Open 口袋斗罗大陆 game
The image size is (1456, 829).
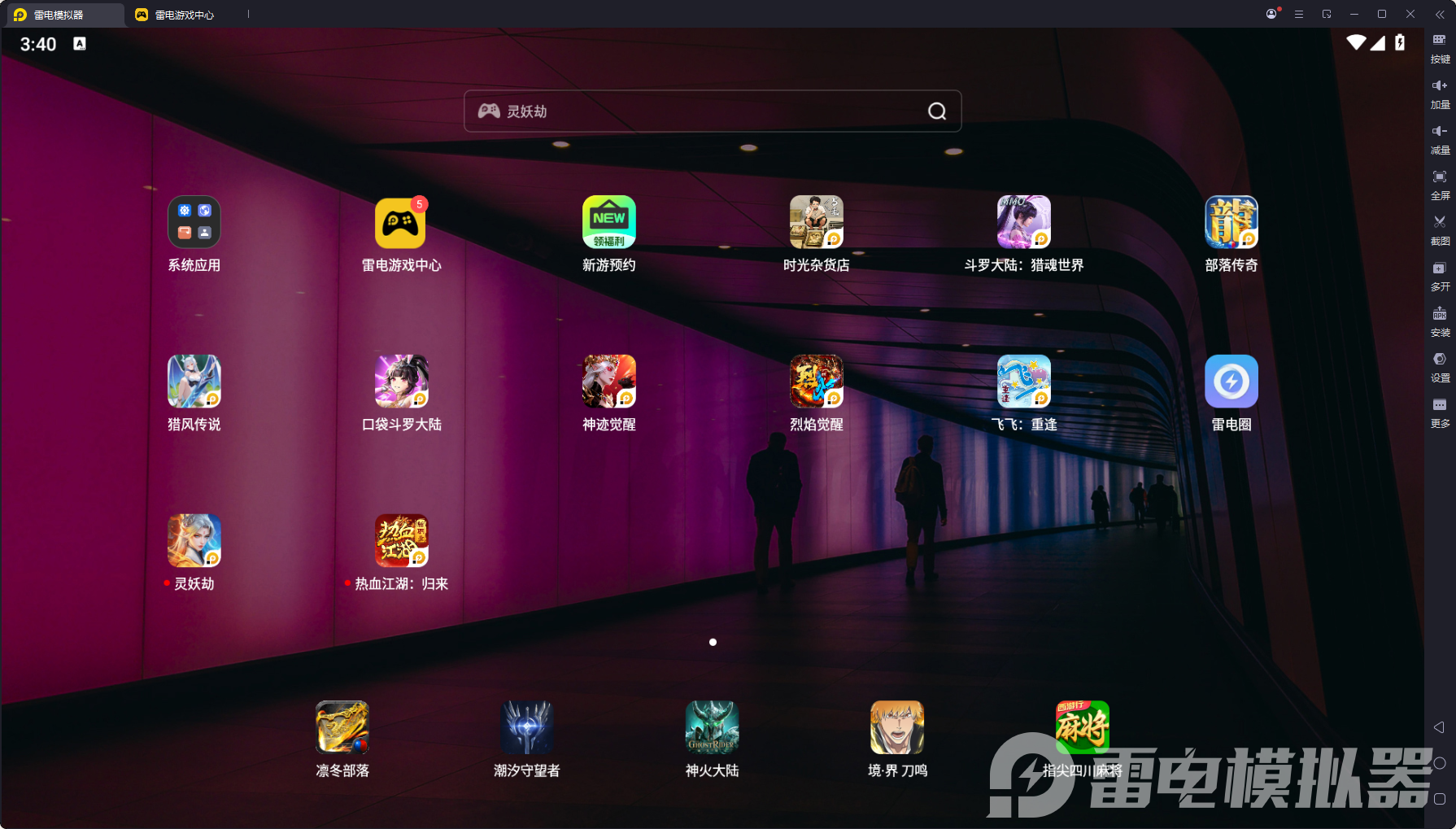[401, 382]
